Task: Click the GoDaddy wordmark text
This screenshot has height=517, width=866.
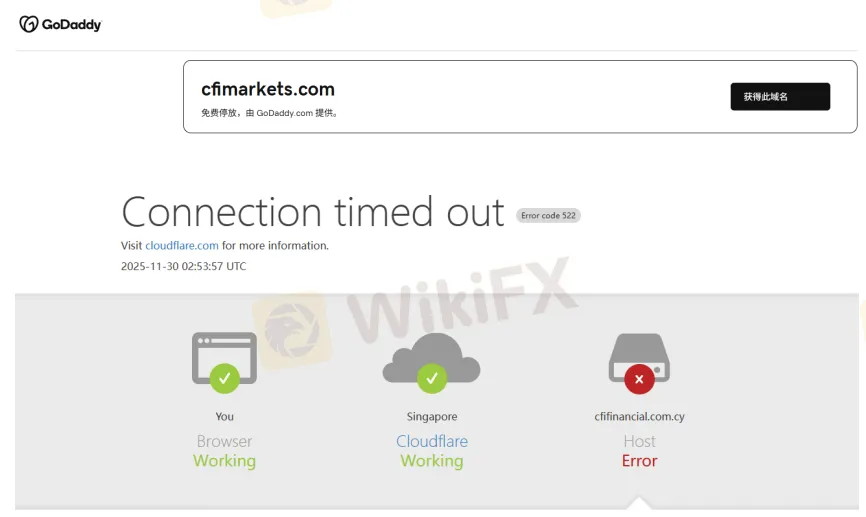Action: coord(72,25)
